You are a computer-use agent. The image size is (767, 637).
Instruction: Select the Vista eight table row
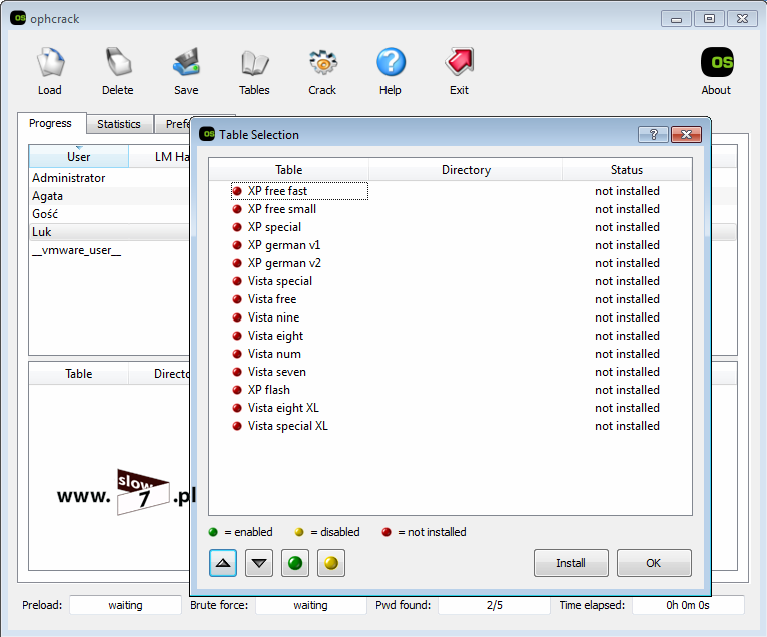tap(451, 336)
